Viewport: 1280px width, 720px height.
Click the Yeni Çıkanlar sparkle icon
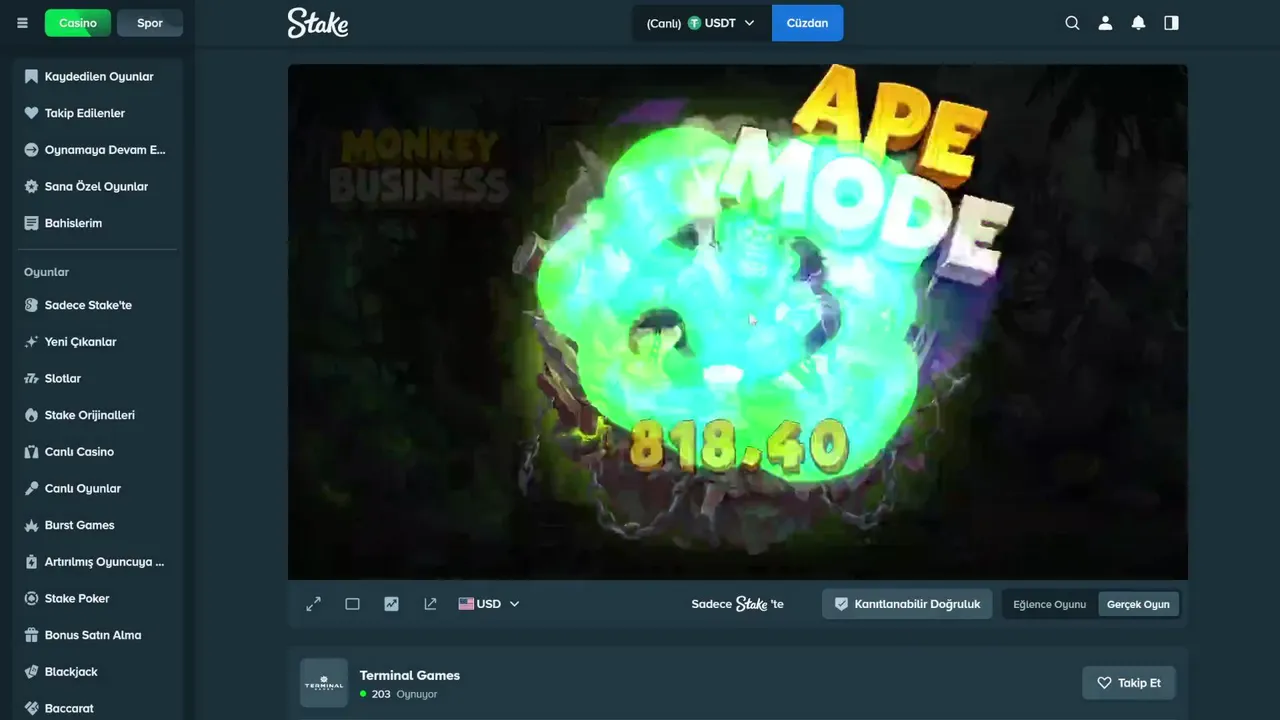tap(31, 342)
